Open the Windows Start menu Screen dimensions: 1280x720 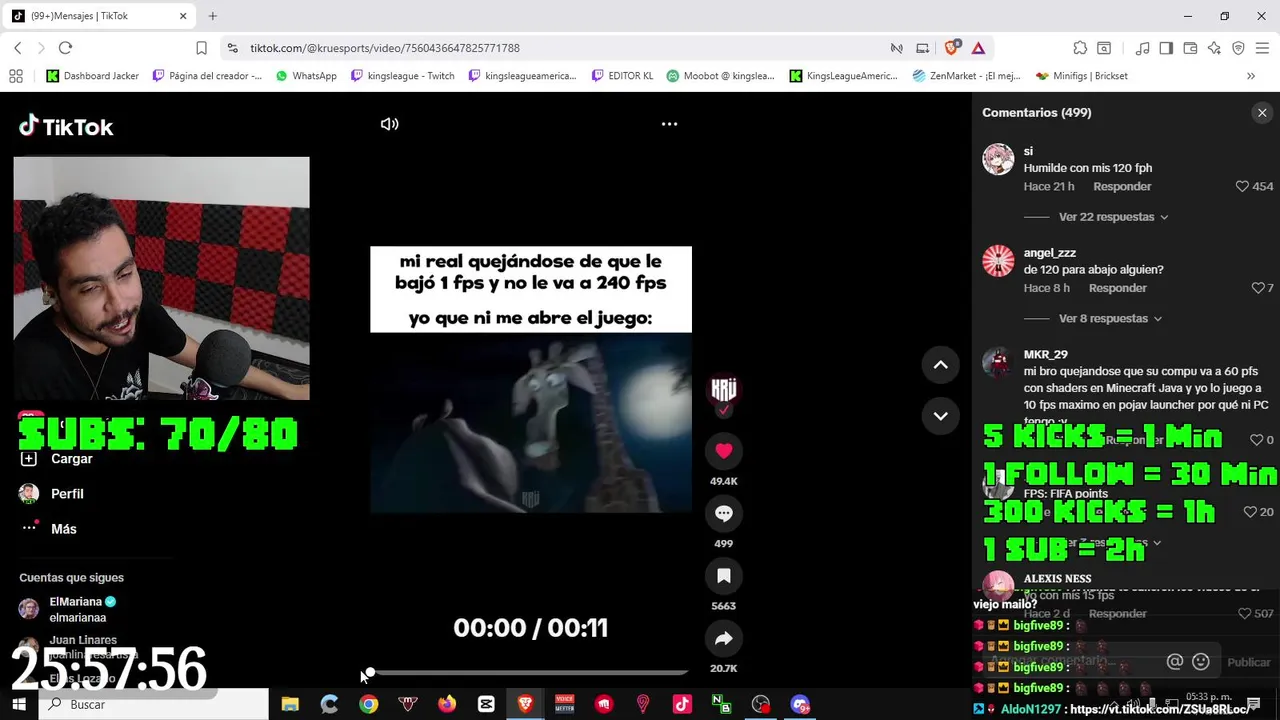coord(18,704)
